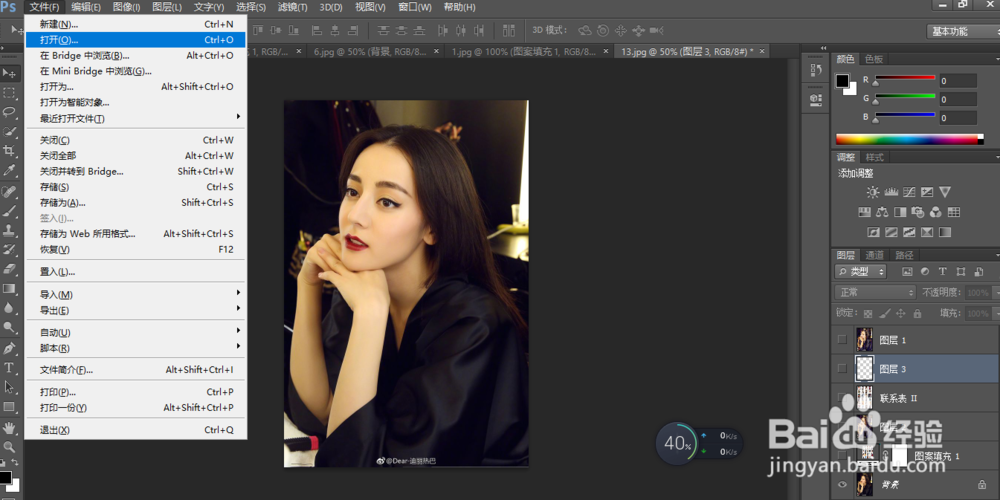This screenshot has width=1000, height=500.
Task: Open the 基本功能 workspace dropdown
Action: 962,31
